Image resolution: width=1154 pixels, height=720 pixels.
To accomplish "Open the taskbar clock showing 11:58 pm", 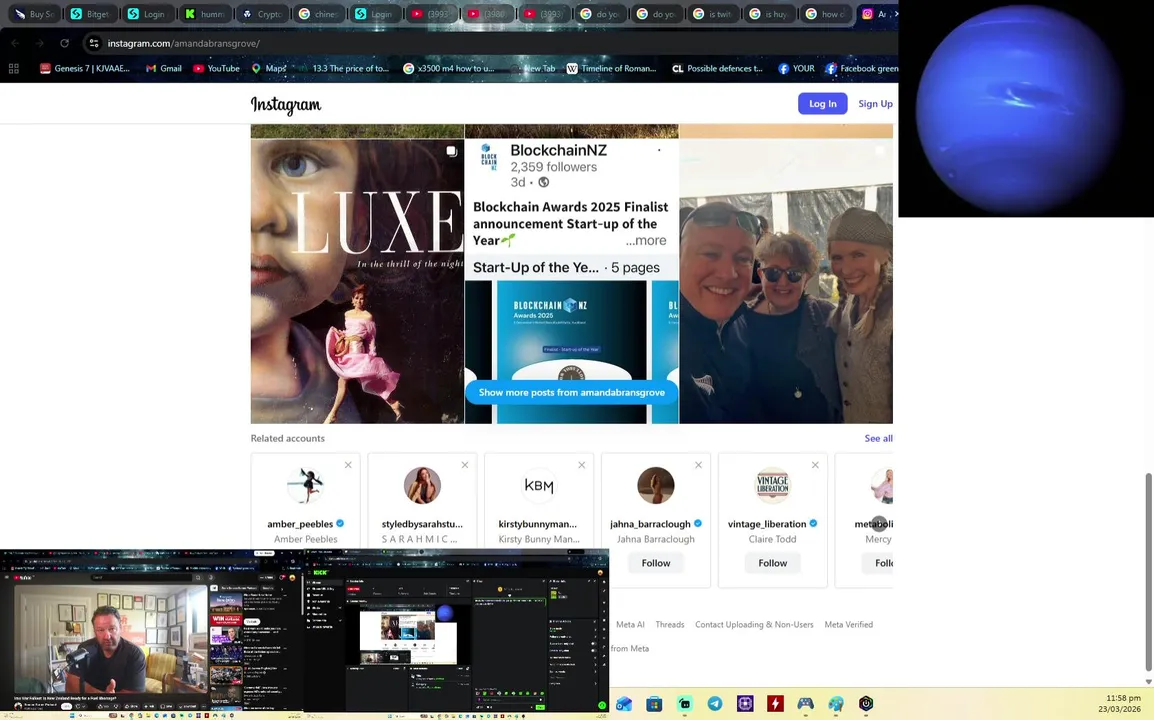I will 1119,703.
